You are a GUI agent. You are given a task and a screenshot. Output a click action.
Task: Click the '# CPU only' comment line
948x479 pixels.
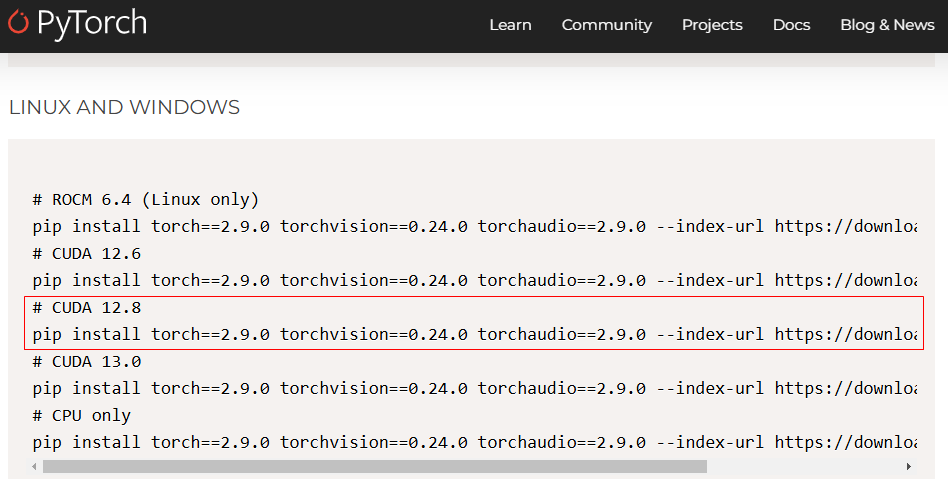click(82, 415)
